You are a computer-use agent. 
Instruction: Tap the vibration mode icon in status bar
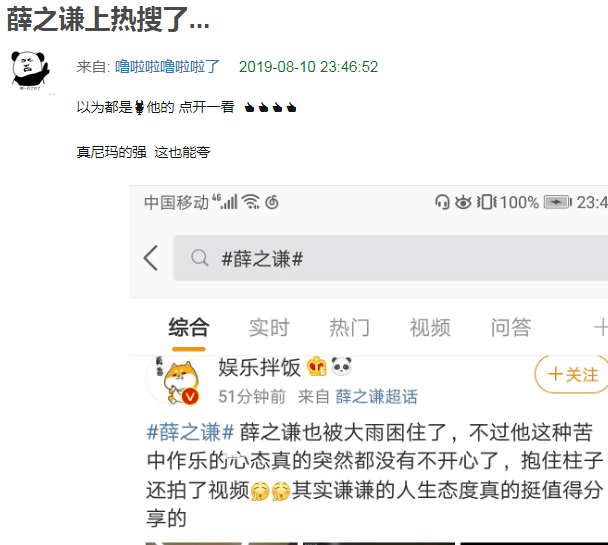click(487, 202)
